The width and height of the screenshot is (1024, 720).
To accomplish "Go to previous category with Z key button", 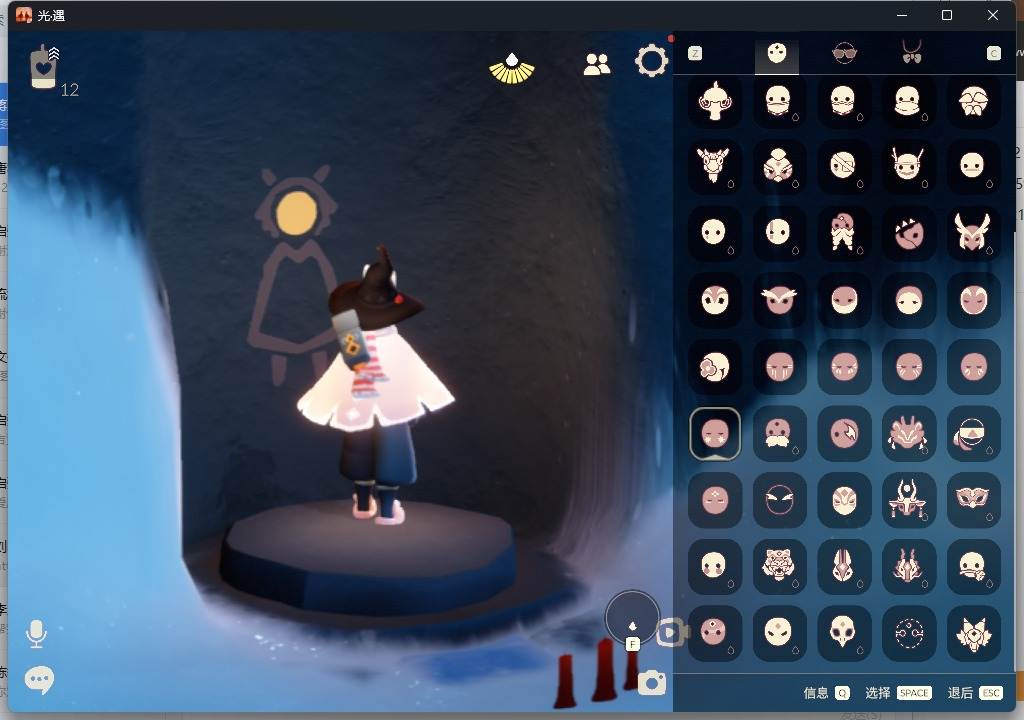I will coord(695,54).
